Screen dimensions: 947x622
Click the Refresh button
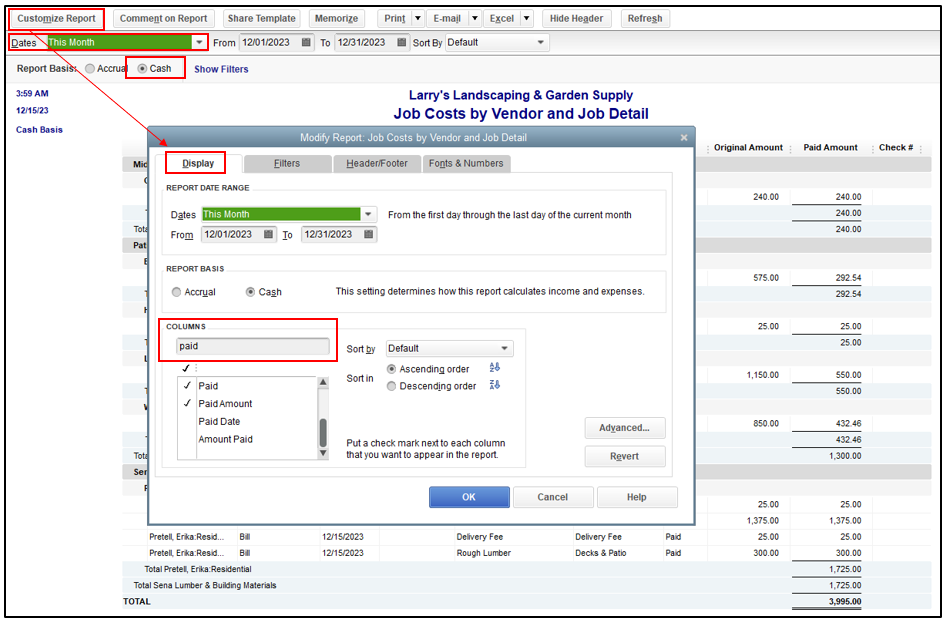pyautogui.click(x=644, y=19)
